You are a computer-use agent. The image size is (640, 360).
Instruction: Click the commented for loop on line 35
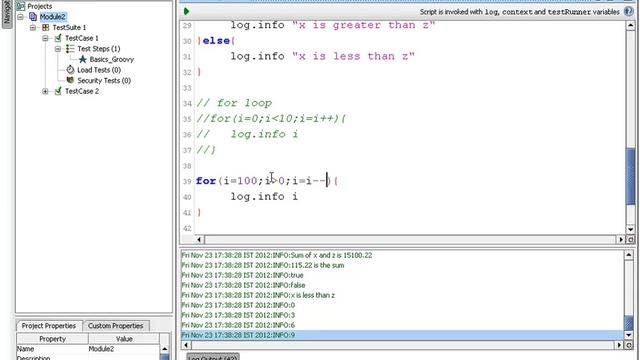pyautogui.click(x=271, y=119)
